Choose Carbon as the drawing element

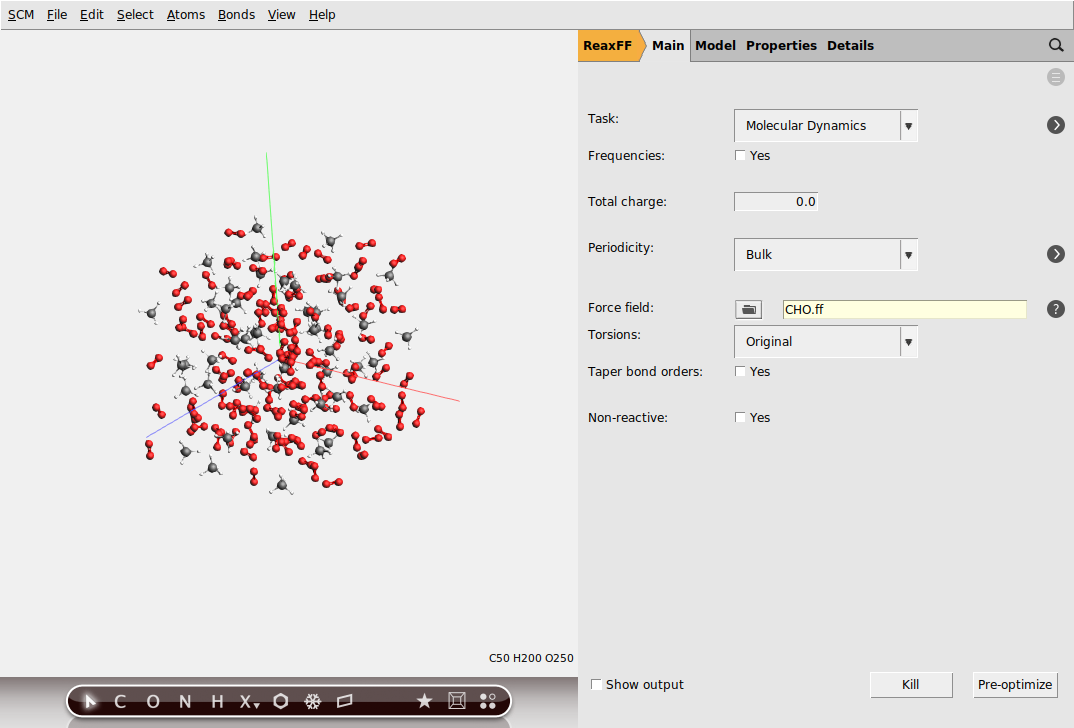120,701
